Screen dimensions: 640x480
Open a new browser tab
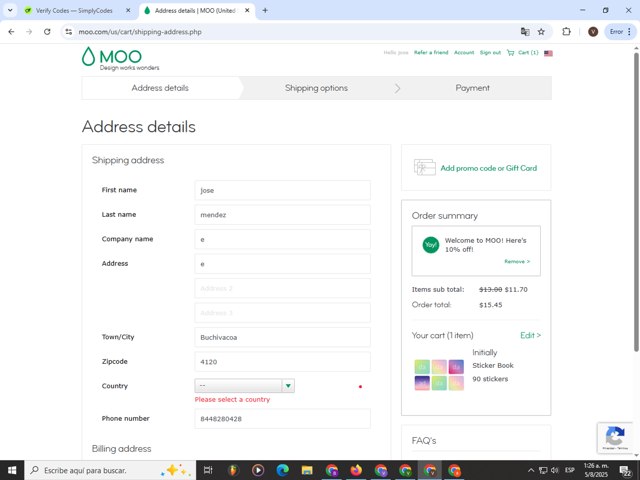point(265,11)
